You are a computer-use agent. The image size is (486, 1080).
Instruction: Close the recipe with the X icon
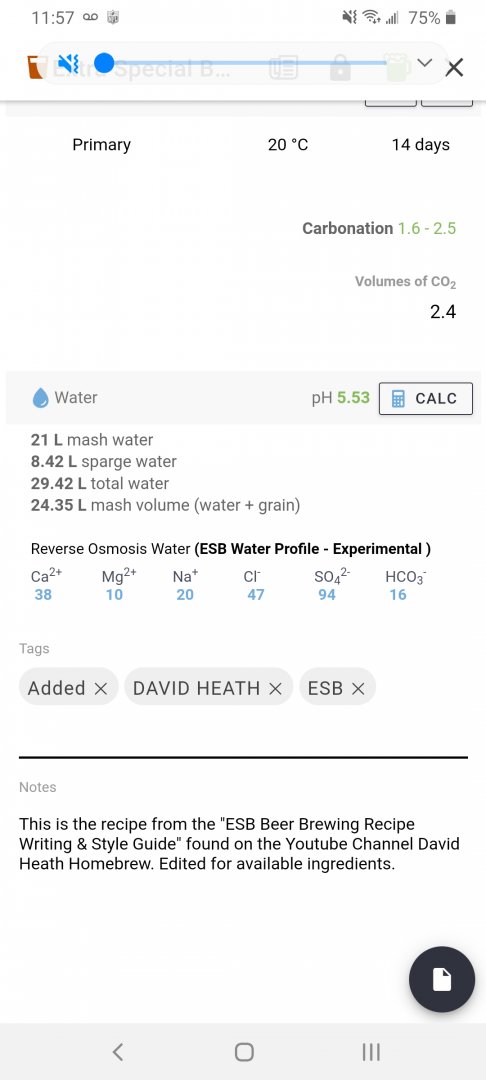click(455, 68)
